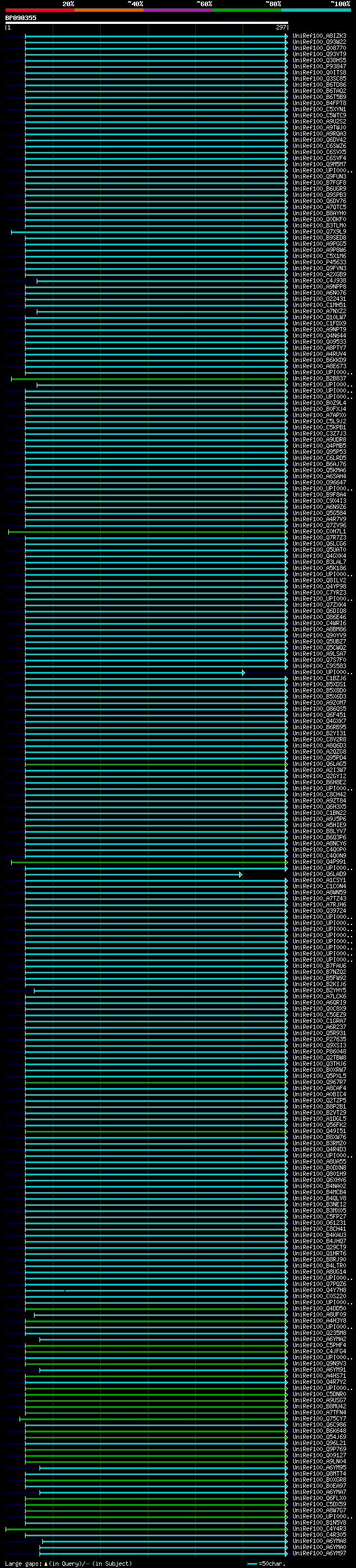This screenshot has height=1568, width=356.
Task: Select hit UniRef100_C5XYN1
Action: (319, 110)
